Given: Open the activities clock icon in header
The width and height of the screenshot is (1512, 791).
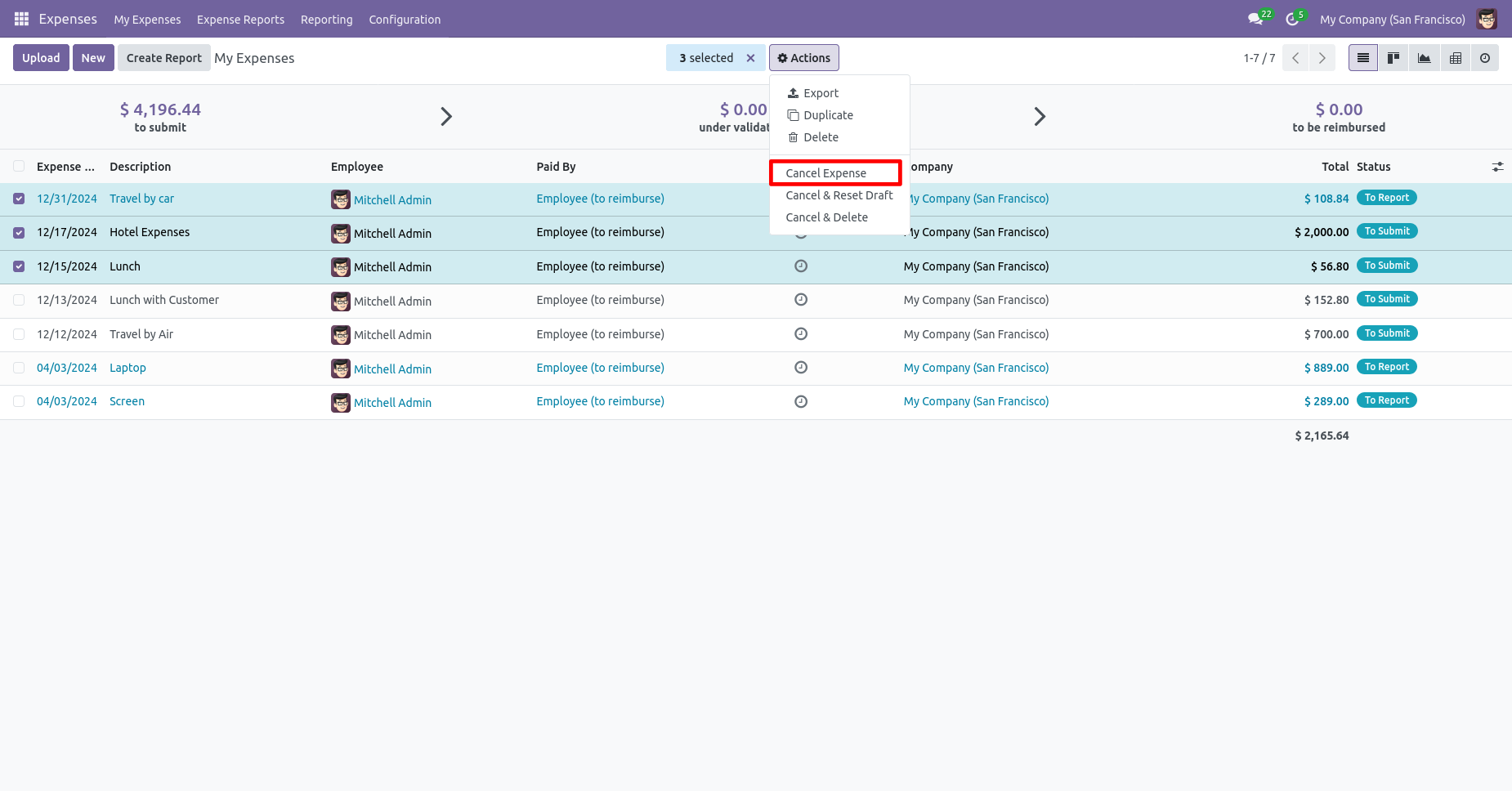Looking at the screenshot, I should click(x=1292, y=19).
